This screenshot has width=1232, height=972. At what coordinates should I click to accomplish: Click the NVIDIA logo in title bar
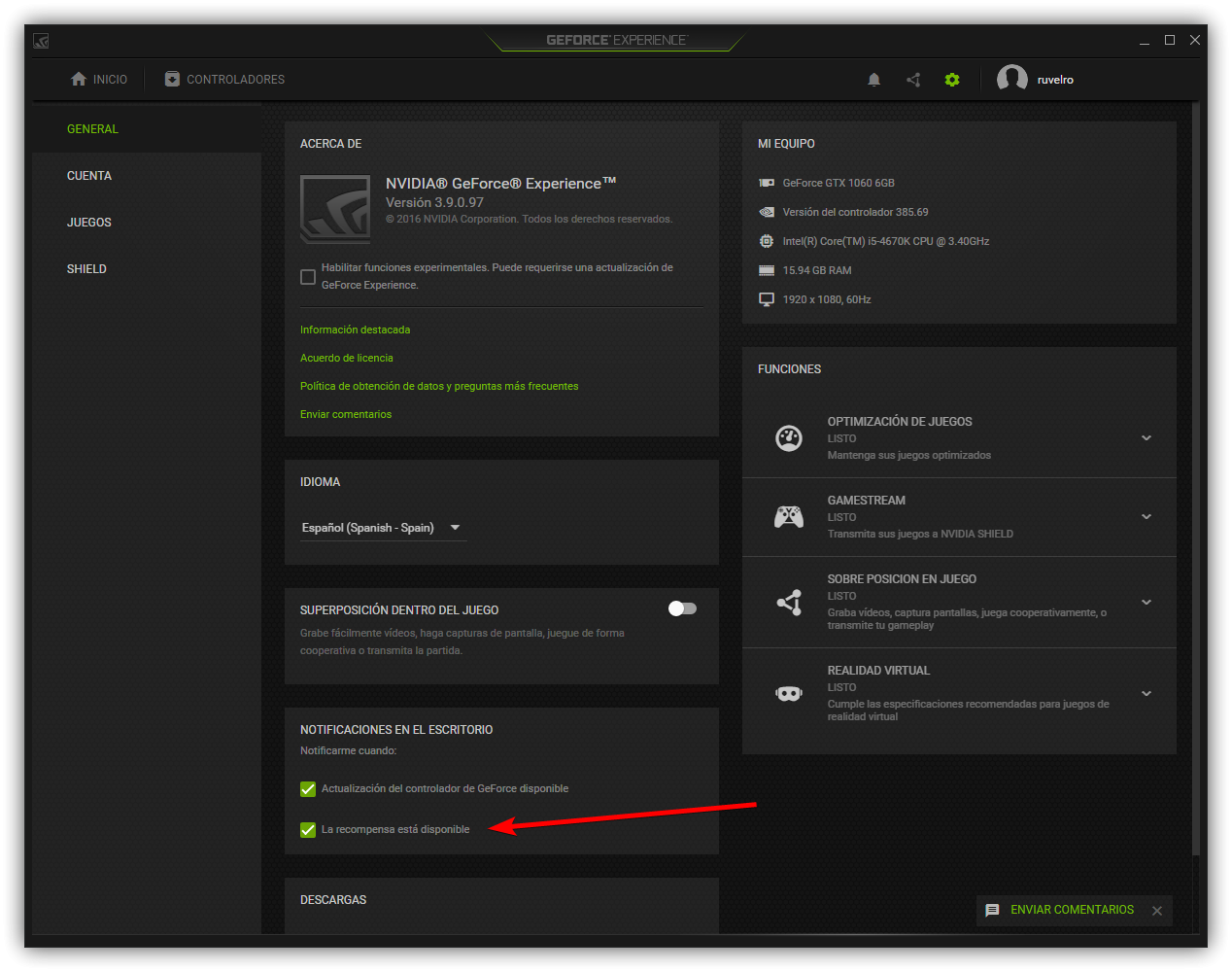point(41,41)
